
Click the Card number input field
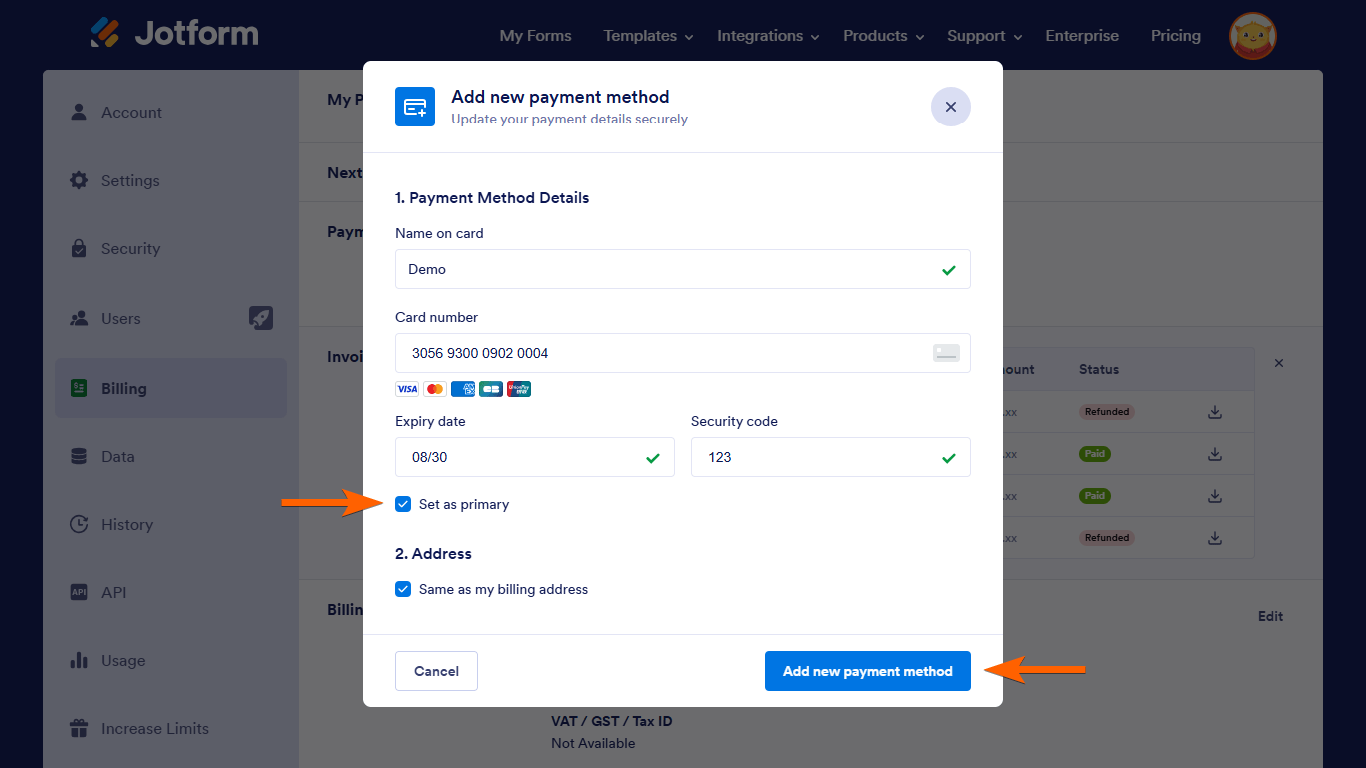point(660,353)
